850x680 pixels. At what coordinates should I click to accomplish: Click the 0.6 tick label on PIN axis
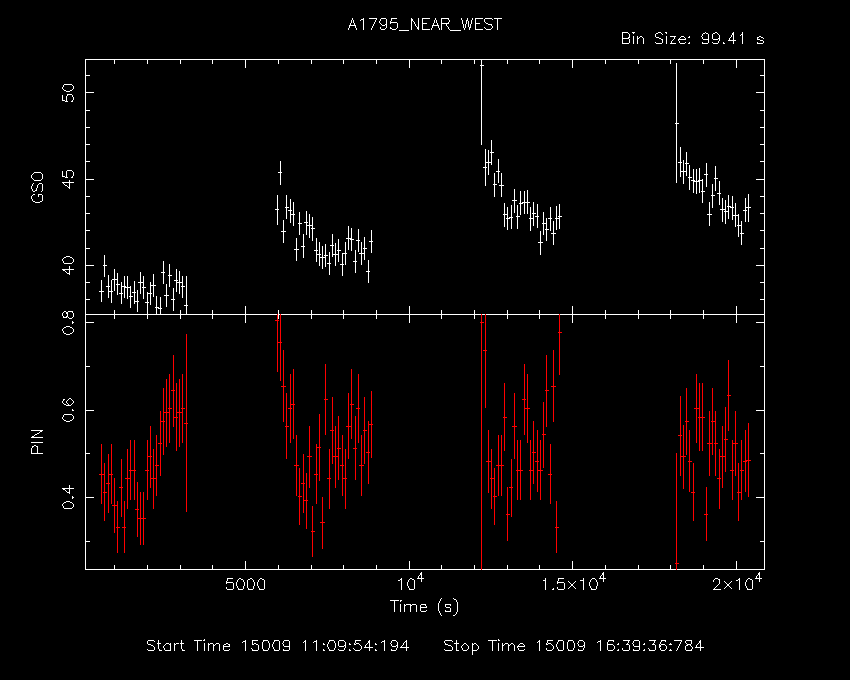69,410
